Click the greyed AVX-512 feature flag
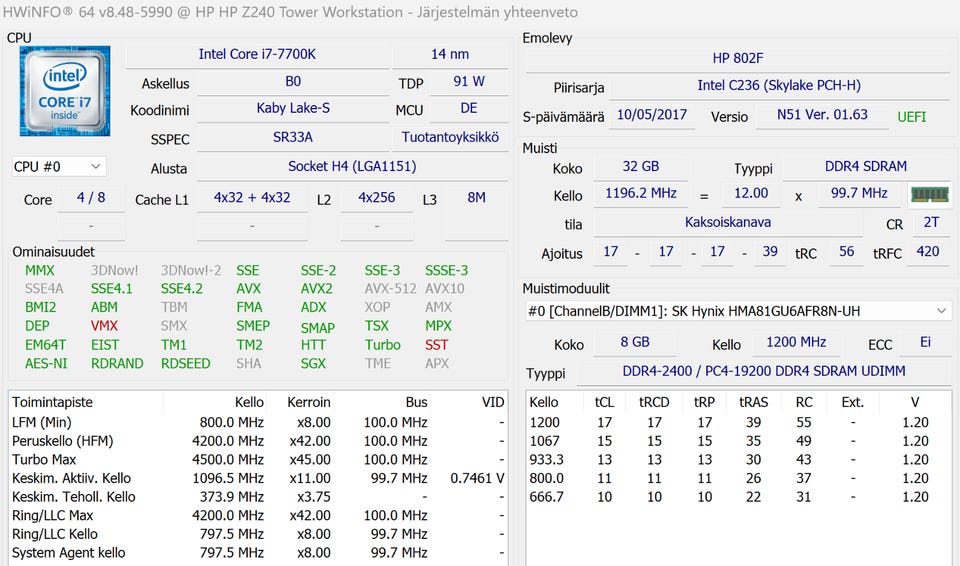Image resolution: width=960 pixels, height=566 pixels. (x=391, y=289)
